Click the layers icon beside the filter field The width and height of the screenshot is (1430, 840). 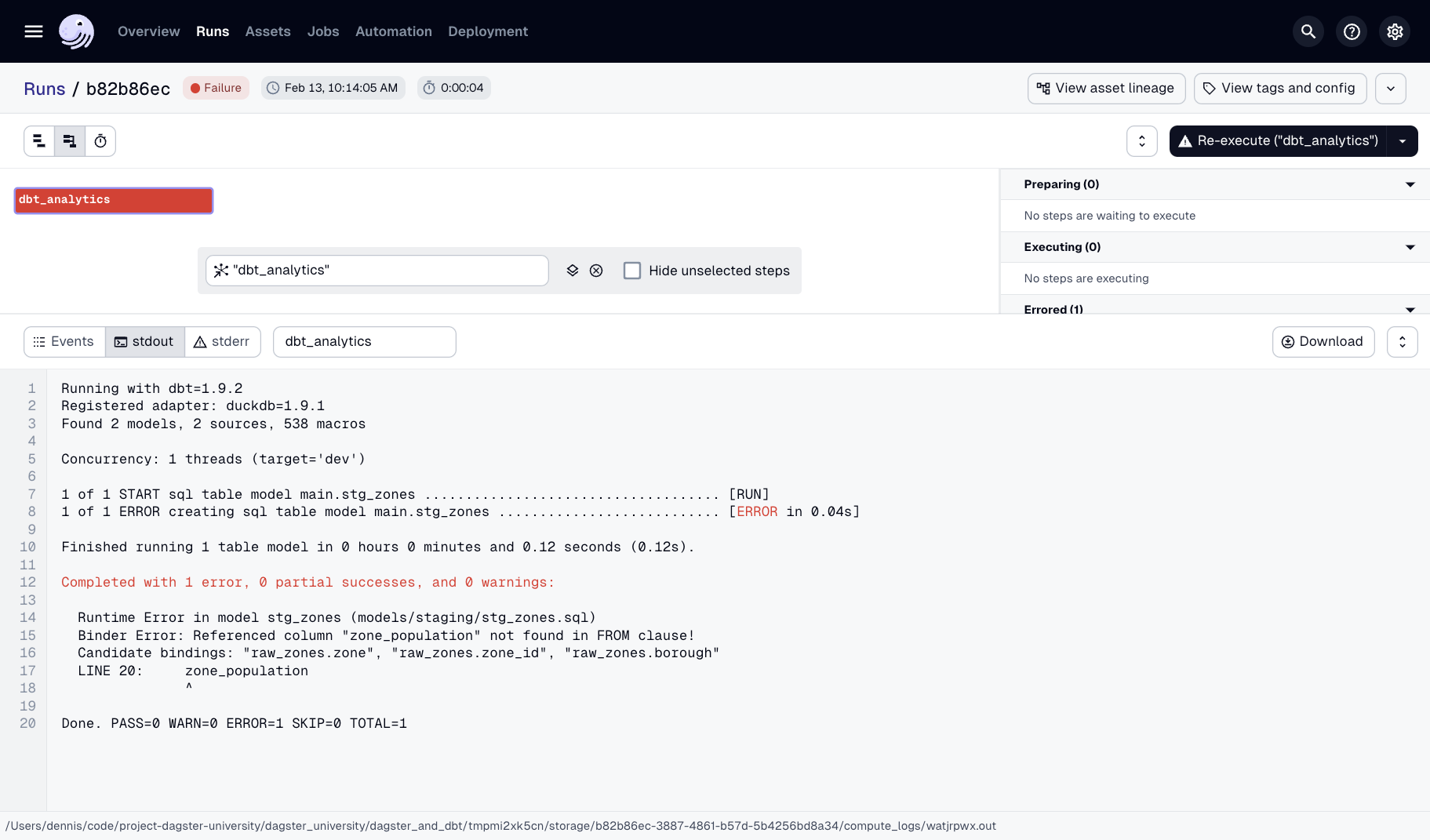(571, 270)
